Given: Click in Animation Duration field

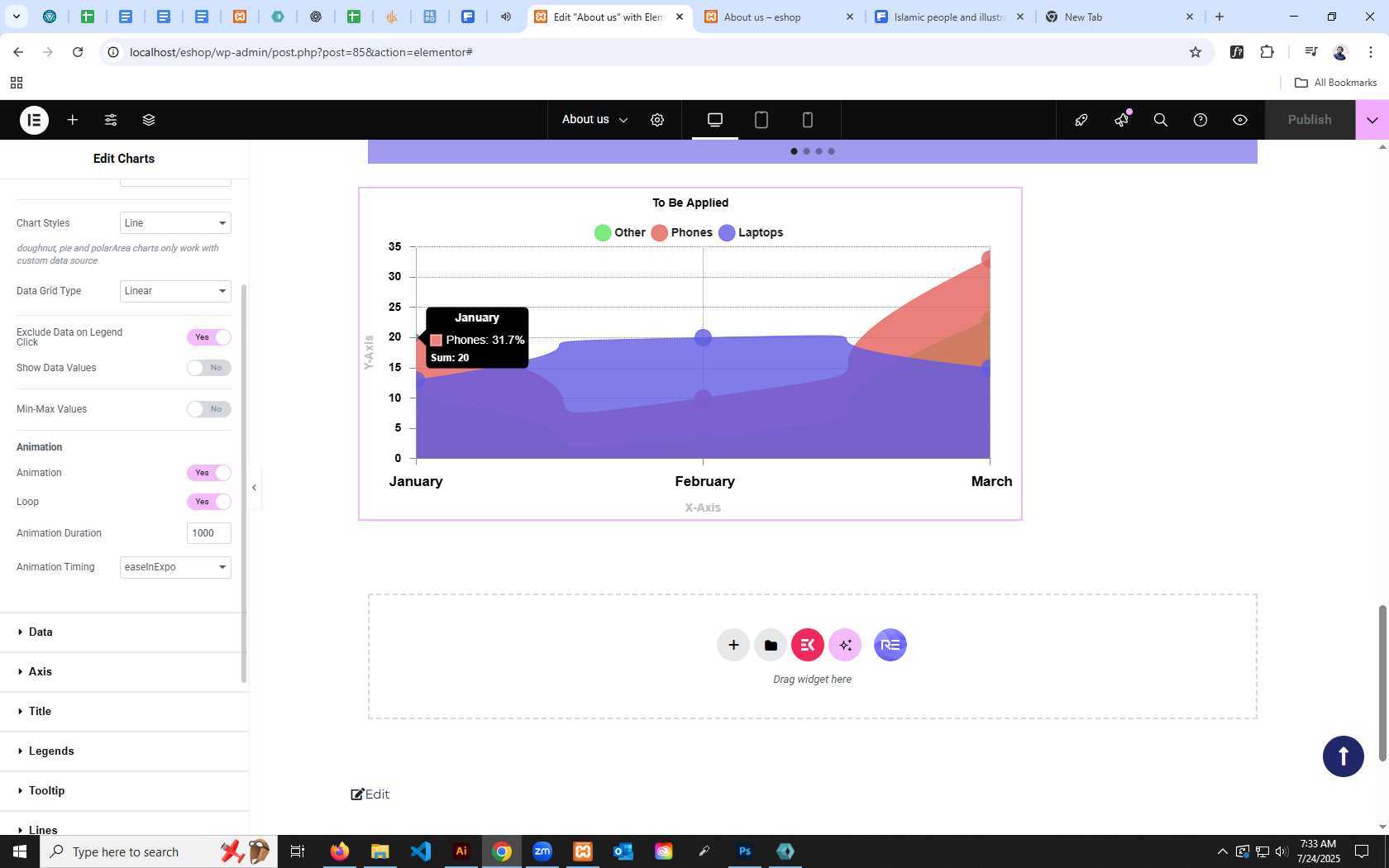Looking at the screenshot, I should click(x=209, y=533).
